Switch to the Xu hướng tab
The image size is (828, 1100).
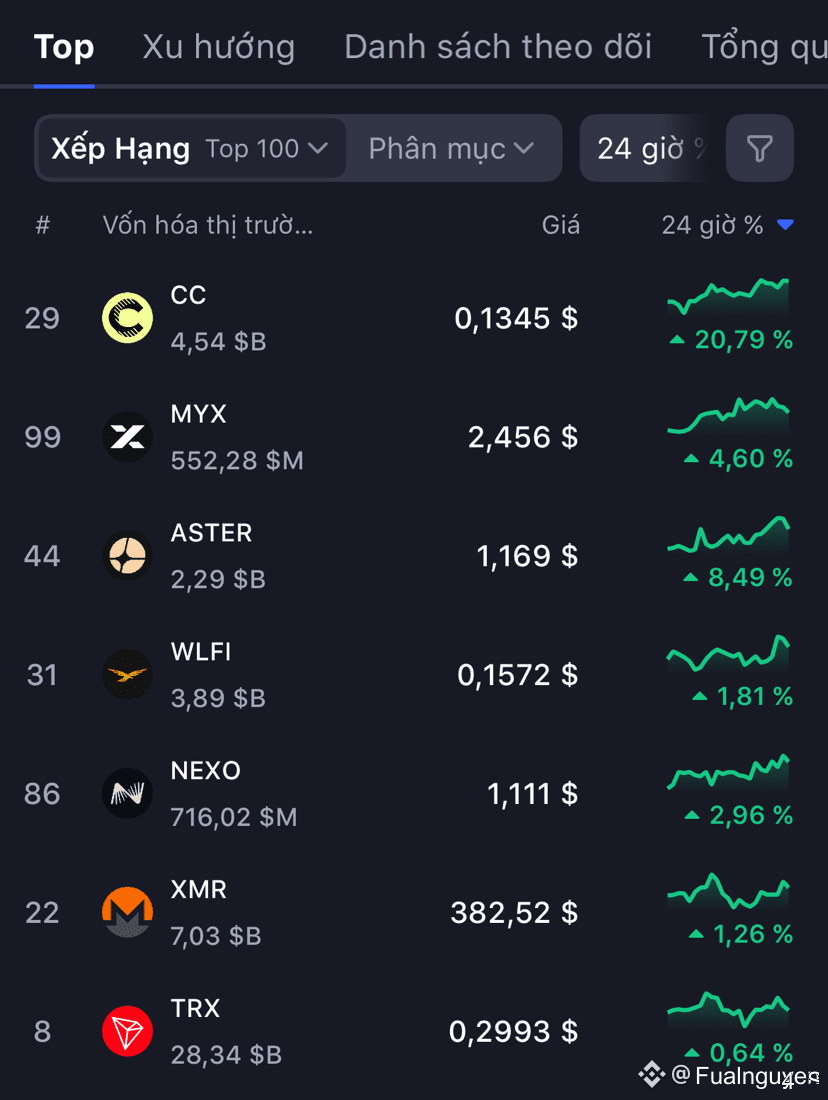click(x=219, y=48)
